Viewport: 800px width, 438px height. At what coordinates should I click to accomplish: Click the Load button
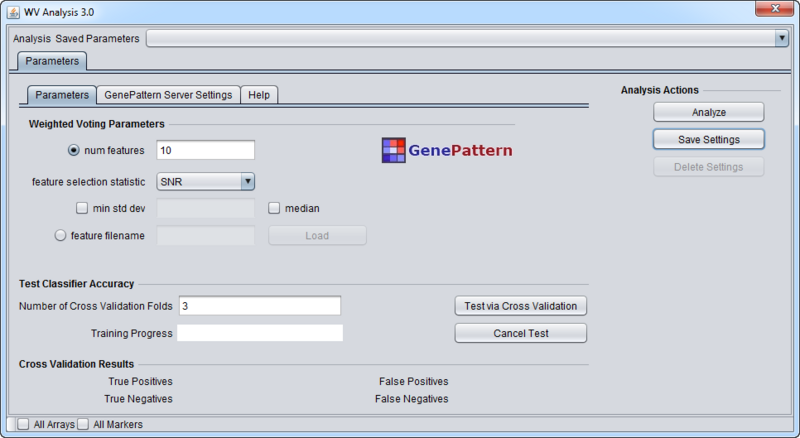[x=317, y=235]
